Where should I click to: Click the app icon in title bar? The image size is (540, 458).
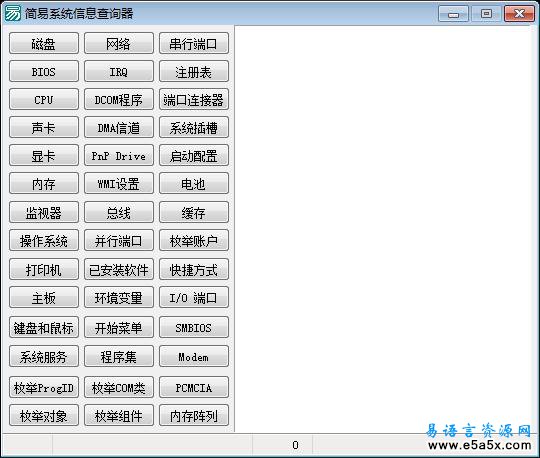pos(12,13)
